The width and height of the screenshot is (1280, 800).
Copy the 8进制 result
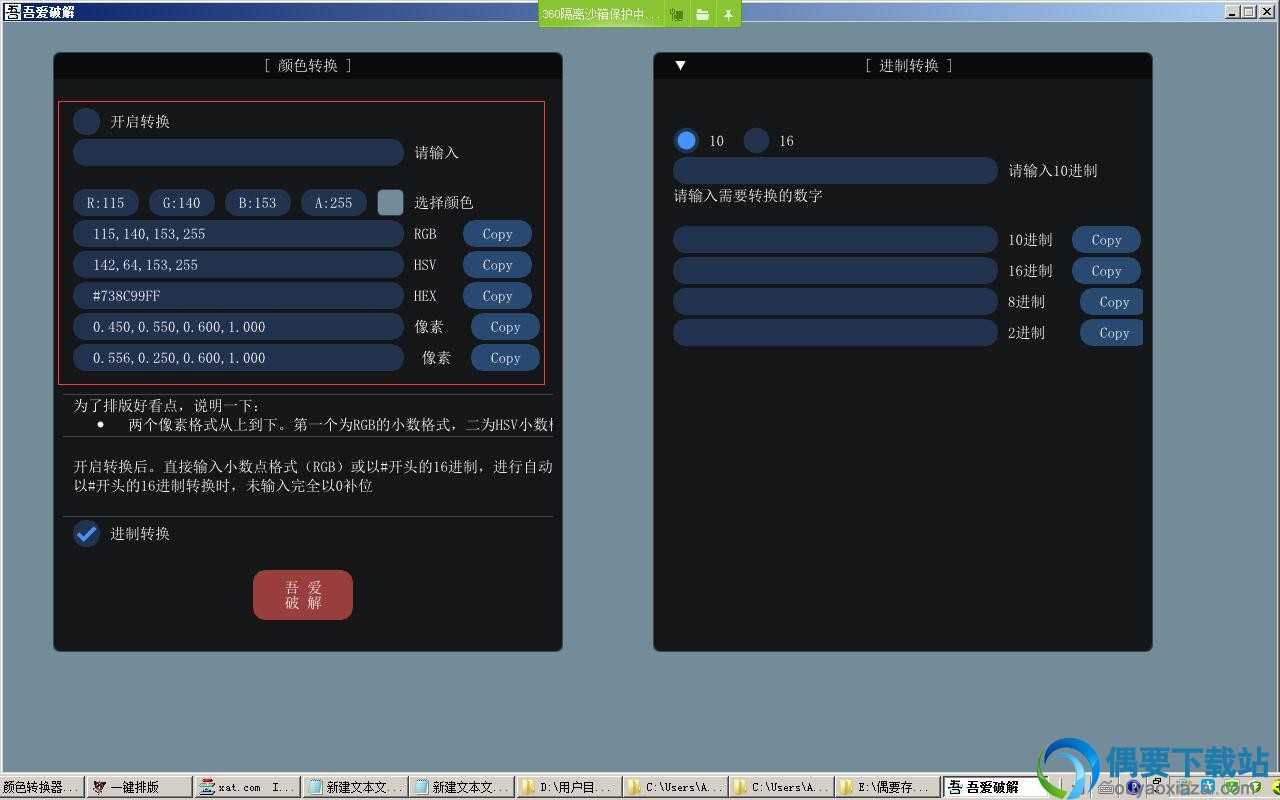coord(1111,302)
